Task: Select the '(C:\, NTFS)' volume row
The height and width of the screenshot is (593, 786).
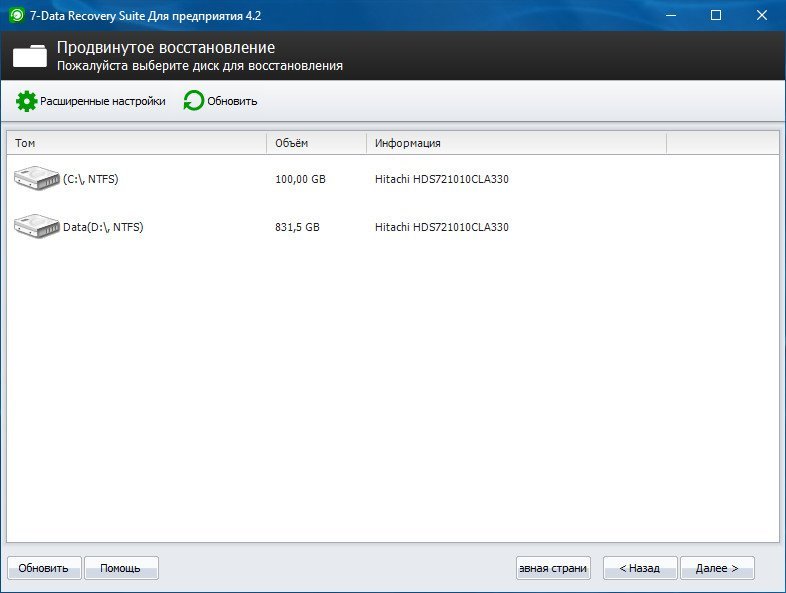Action: 392,179
